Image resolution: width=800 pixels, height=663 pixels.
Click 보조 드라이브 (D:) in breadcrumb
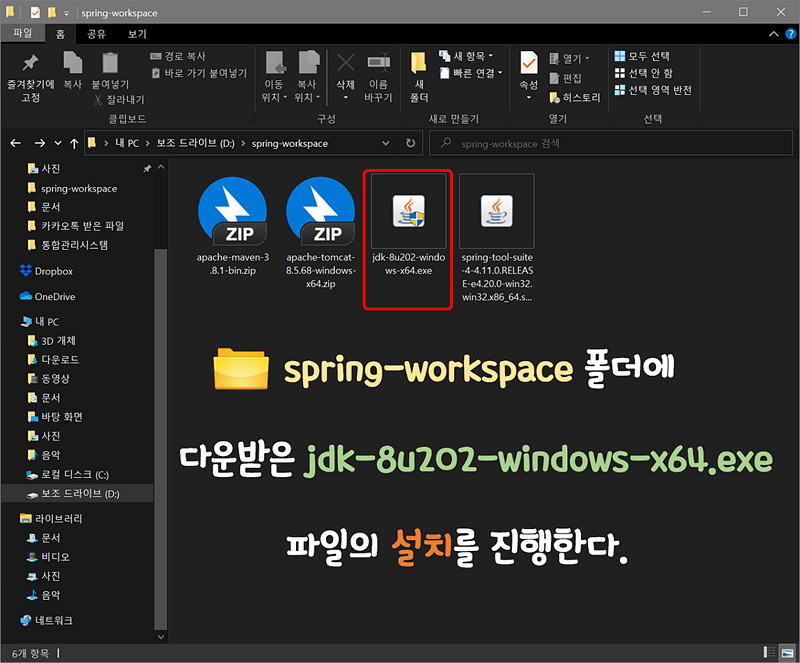coord(195,143)
